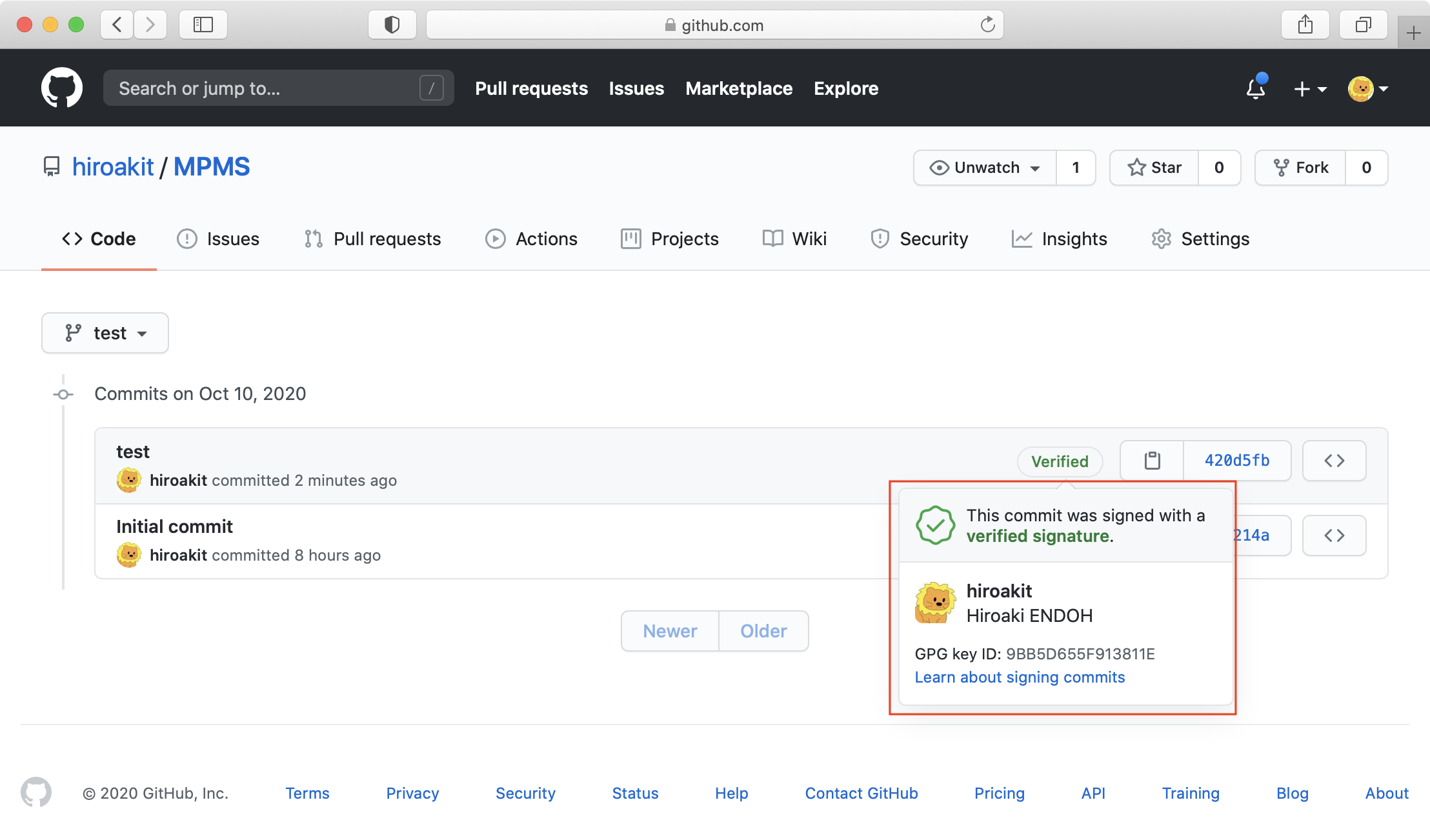This screenshot has width=1430, height=840.
Task: Copy the full SHA for commit 420d5fb
Action: pos(1152,461)
